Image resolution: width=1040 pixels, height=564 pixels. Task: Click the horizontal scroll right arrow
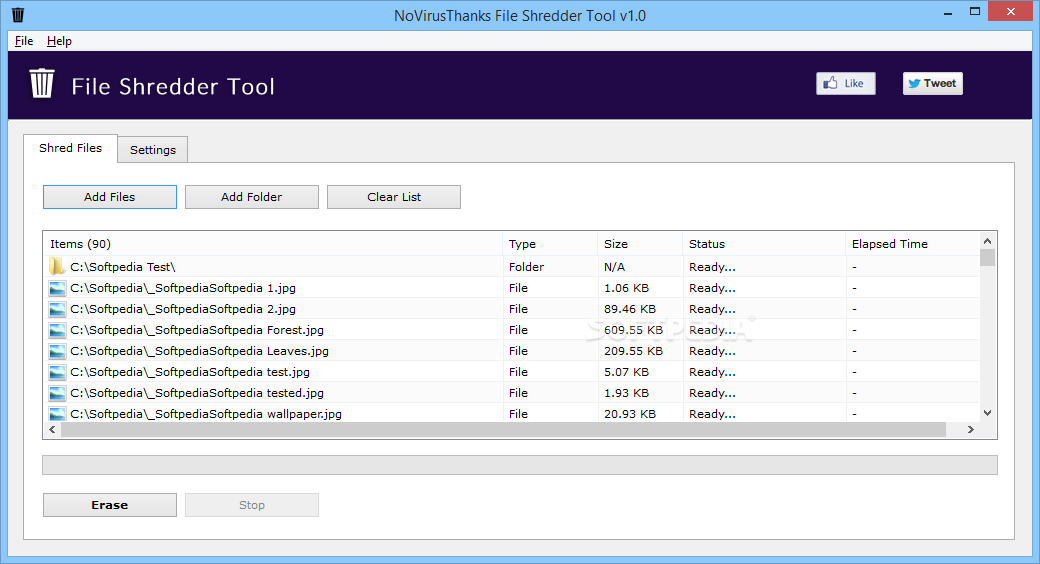(970, 429)
